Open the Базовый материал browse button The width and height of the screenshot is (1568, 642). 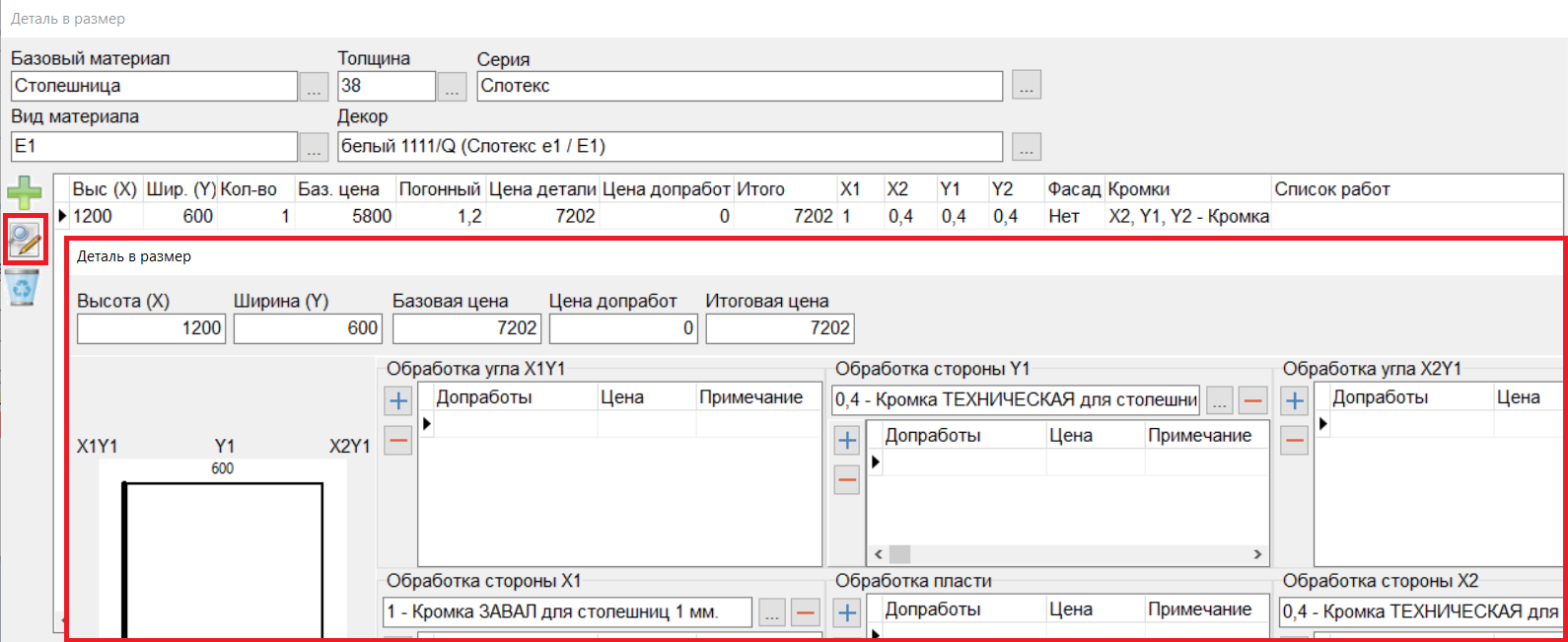(314, 87)
